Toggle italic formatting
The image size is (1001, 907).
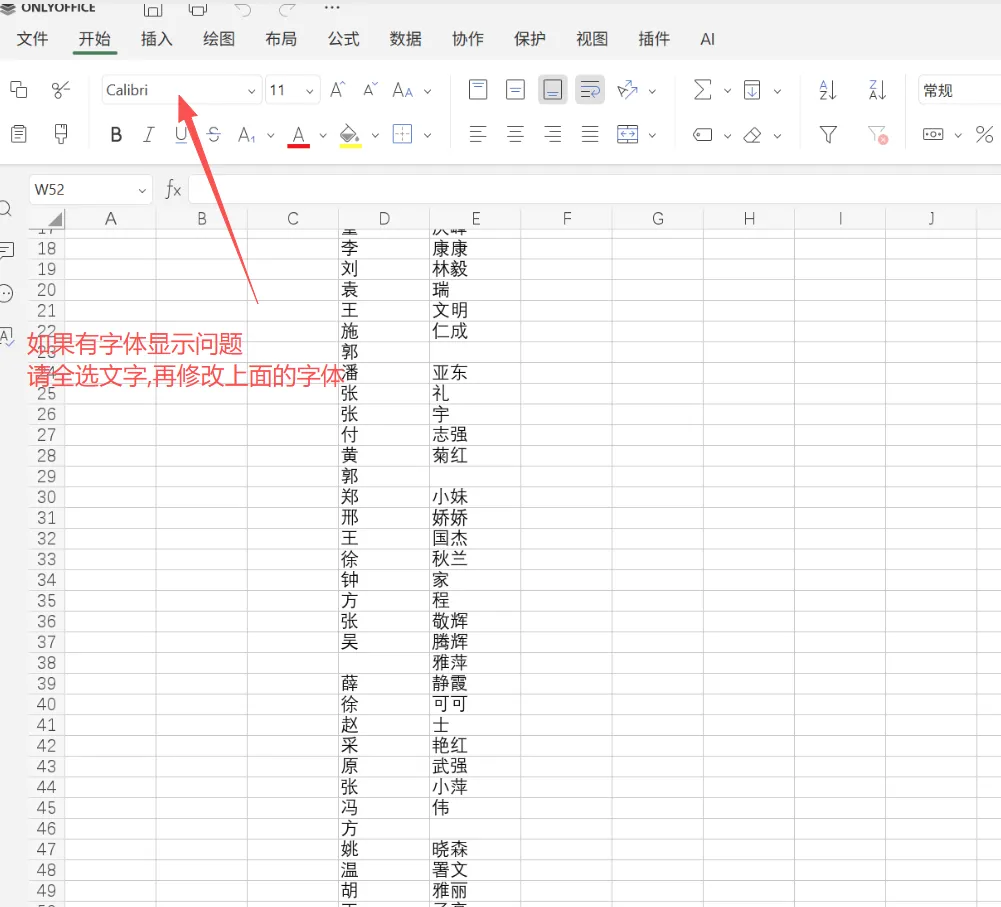(x=148, y=135)
